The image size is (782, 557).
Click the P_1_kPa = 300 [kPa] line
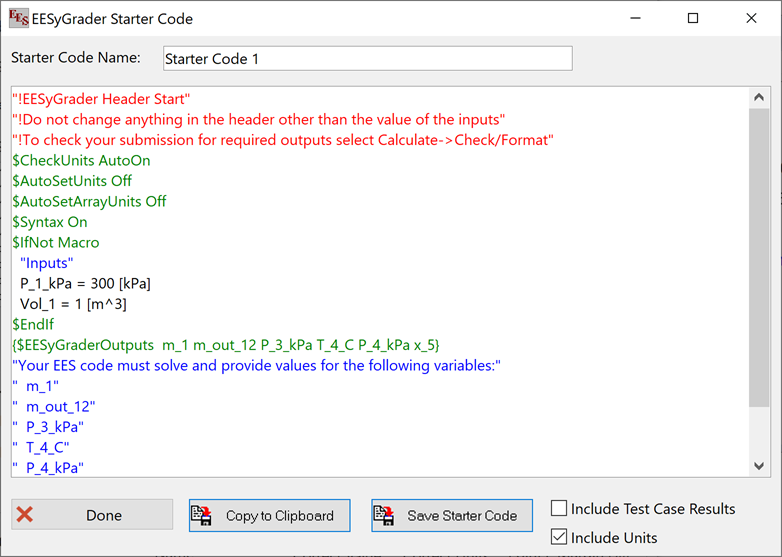point(85,283)
